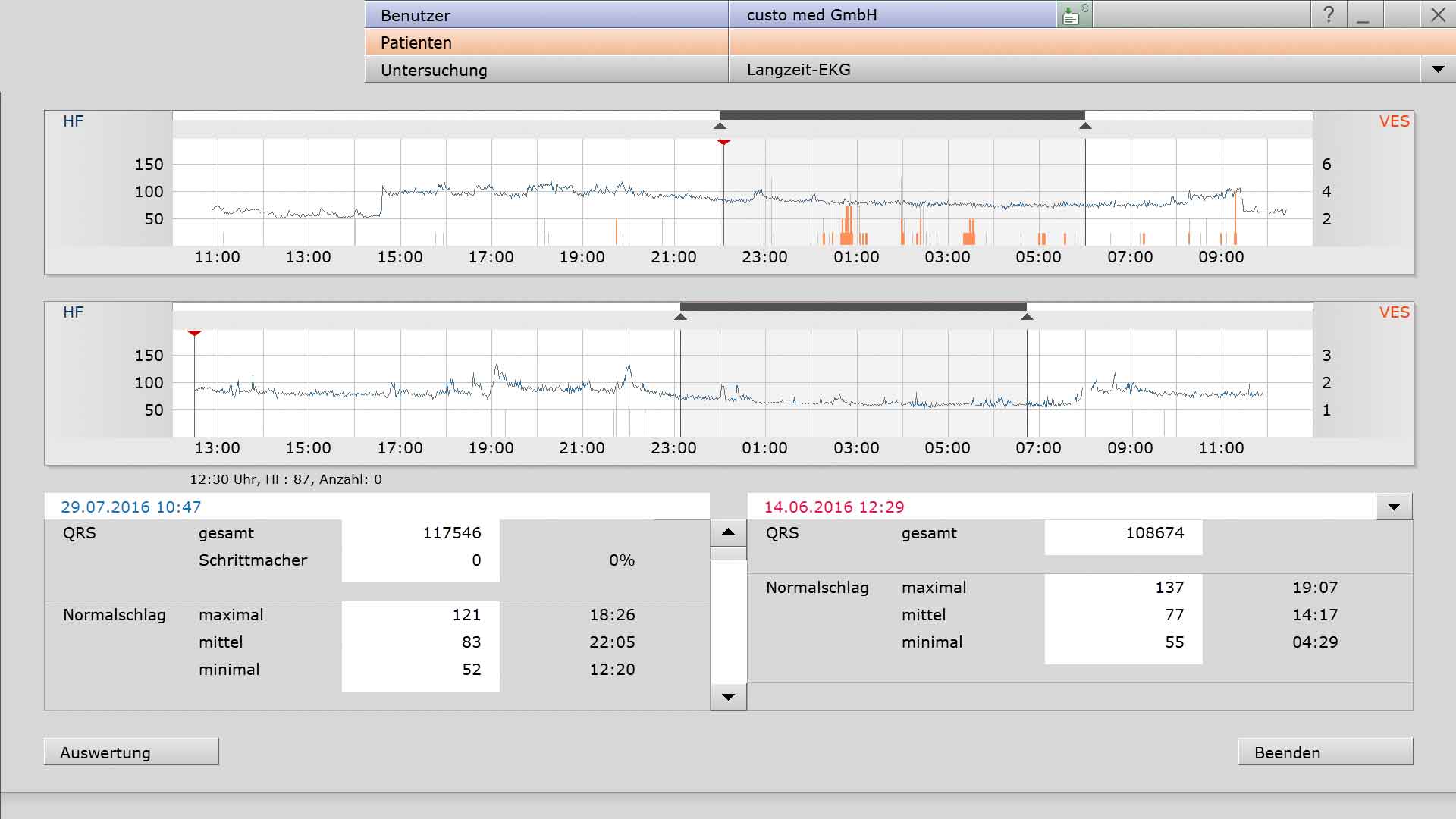
Task: Click the upper chart's dark time range bar
Action: click(x=902, y=115)
